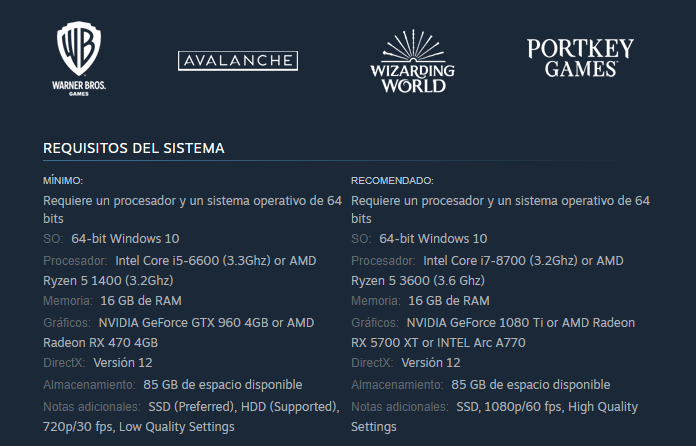Click 'Radeon RX 470 4GB' text
The width and height of the screenshot is (696, 446).
click(x=100, y=343)
